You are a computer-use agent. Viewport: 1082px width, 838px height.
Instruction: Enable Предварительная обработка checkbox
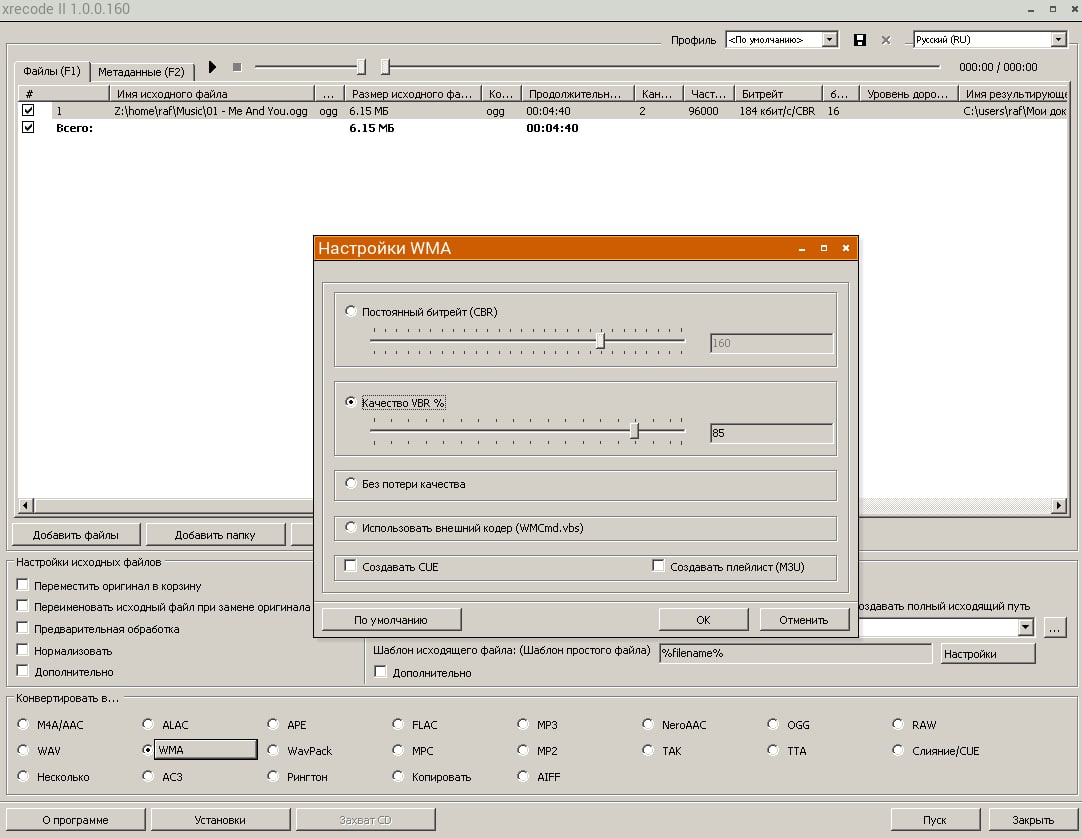click(x=23, y=627)
